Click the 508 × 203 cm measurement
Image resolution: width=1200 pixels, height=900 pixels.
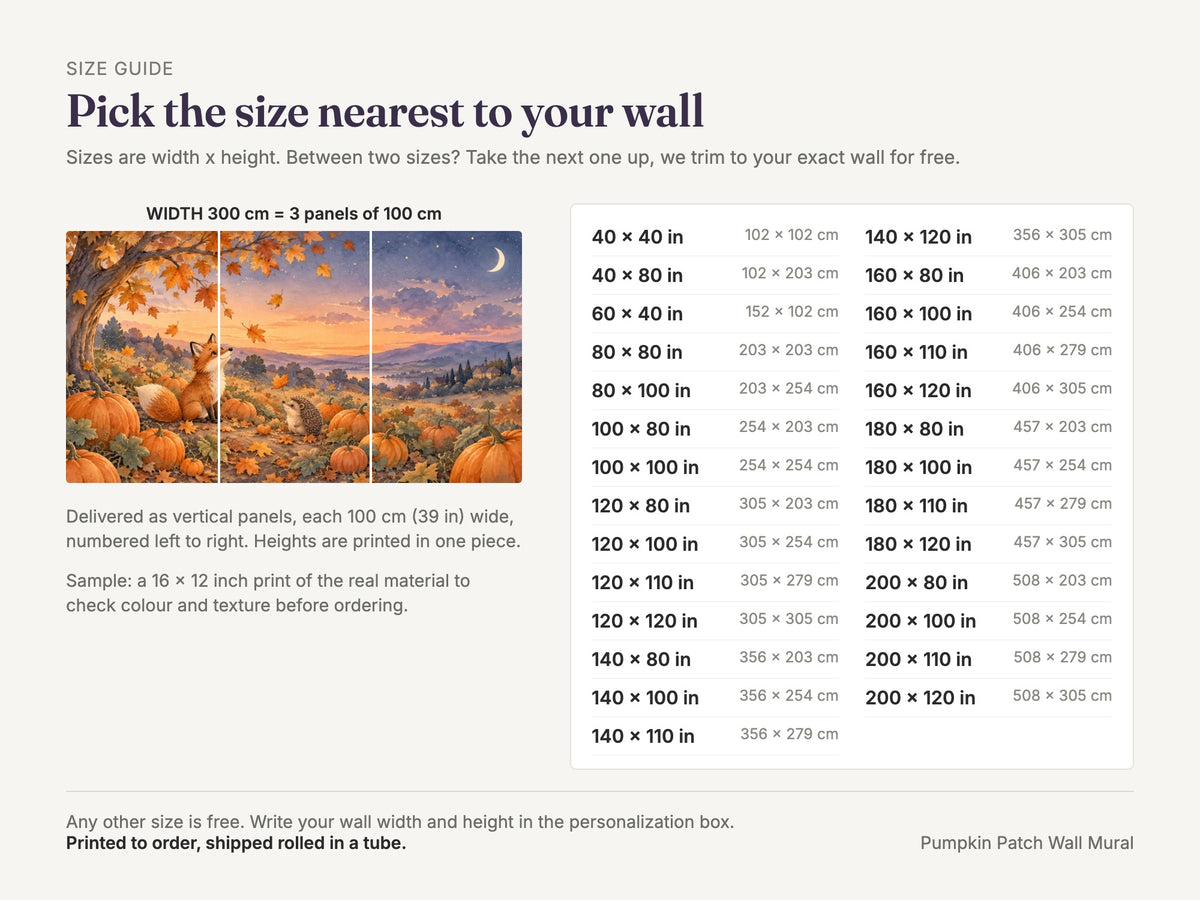(1062, 580)
